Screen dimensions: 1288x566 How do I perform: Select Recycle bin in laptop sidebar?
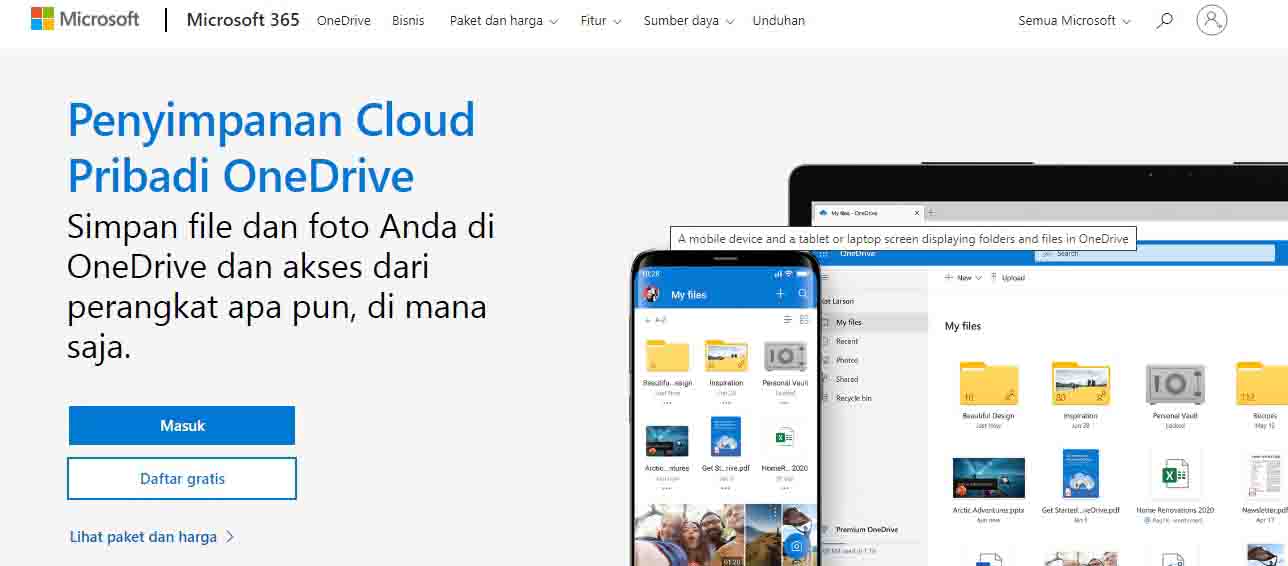coord(853,398)
